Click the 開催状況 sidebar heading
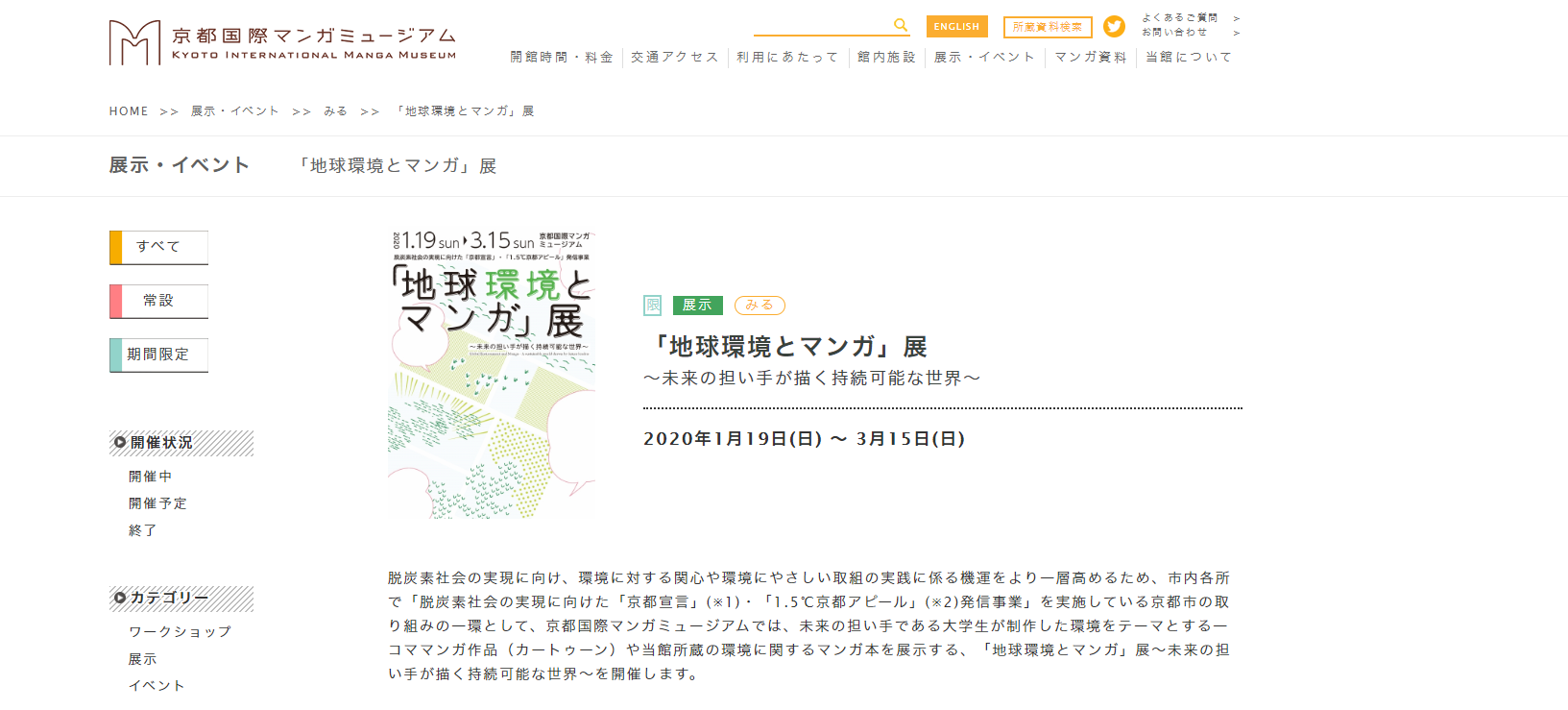Viewport: 1568px width, 710px height. coord(181,443)
